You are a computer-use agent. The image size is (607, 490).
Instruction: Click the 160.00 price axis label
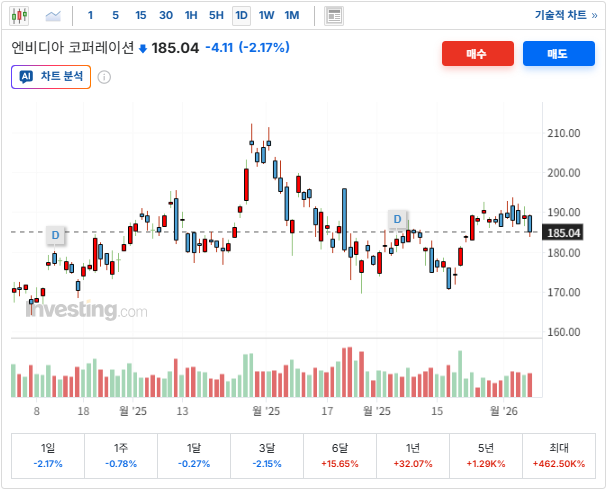(564, 332)
